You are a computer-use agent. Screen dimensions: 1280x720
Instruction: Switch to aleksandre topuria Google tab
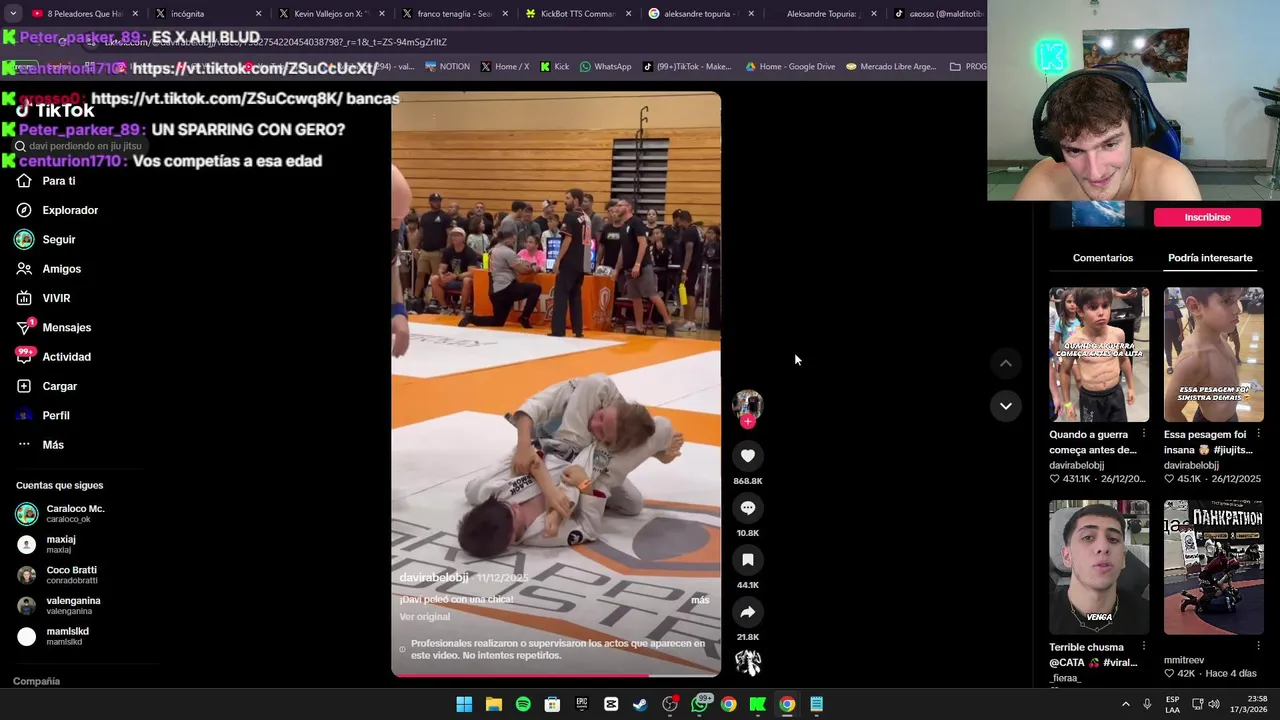click(700, 14)
